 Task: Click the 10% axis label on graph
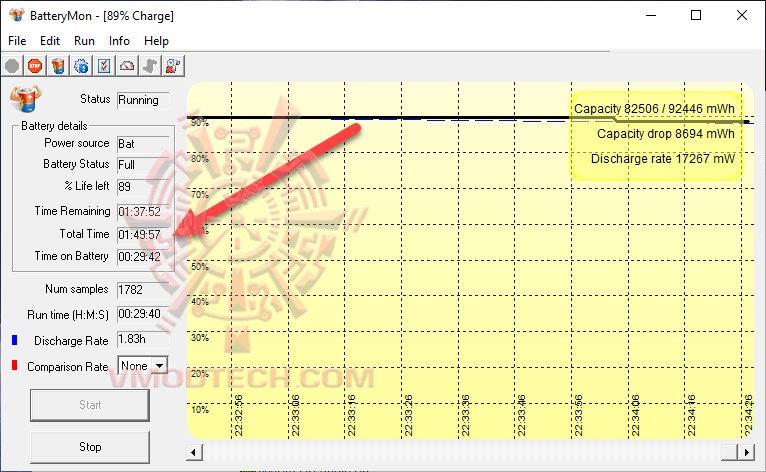(200, 409)
